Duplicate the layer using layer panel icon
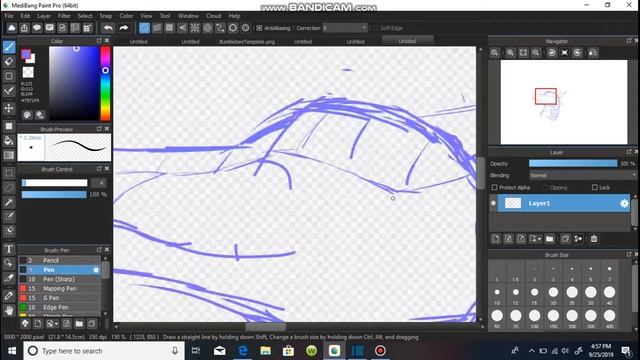Viewport: 640px width, 360px height. [x=565, y=239]
